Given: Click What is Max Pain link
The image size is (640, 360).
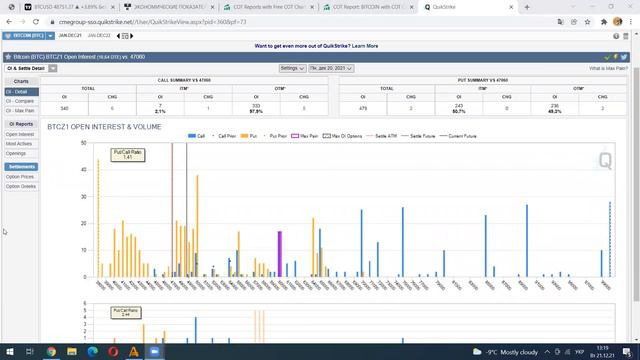Looking at the screenshot, I should 608,68.
